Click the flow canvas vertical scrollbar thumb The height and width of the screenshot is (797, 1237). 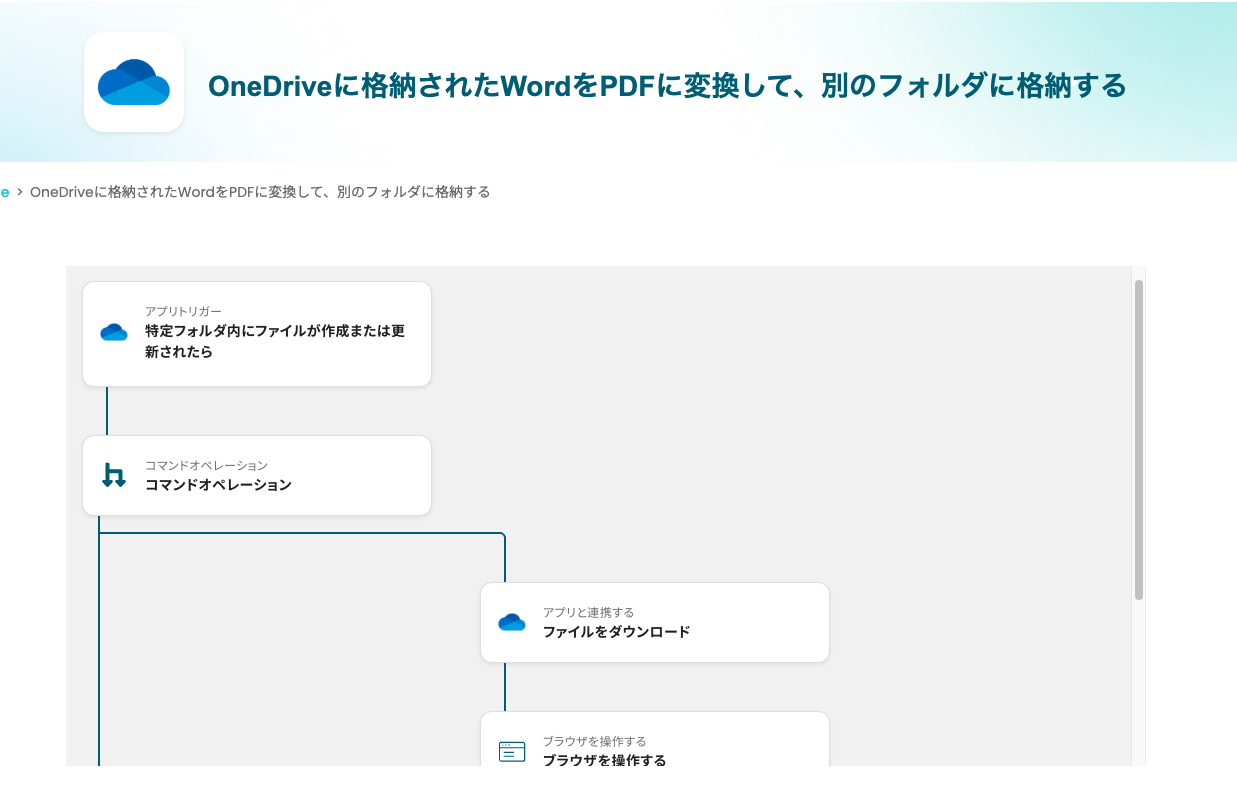(1138, 440)
